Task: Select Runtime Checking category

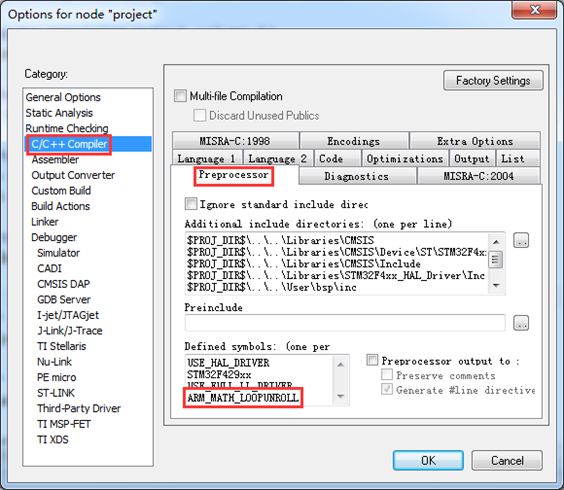Action: (67, 128)
